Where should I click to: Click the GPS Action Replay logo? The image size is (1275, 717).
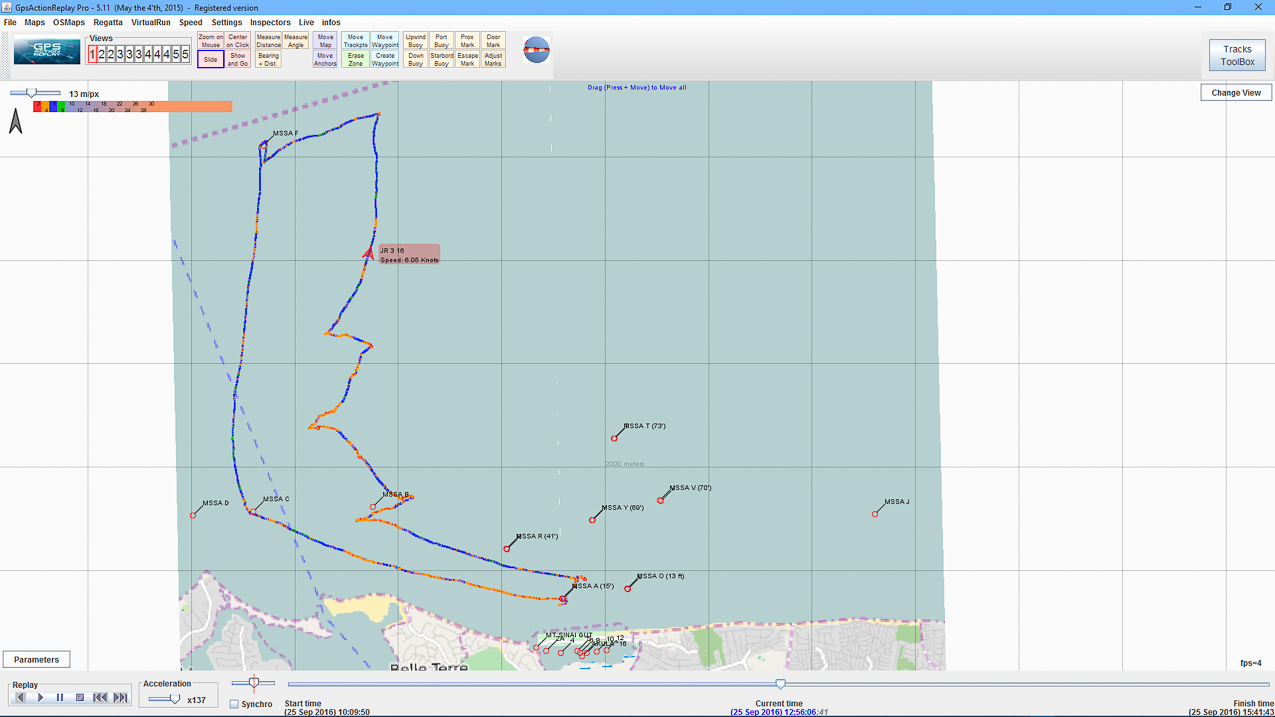tap(47, 51)
